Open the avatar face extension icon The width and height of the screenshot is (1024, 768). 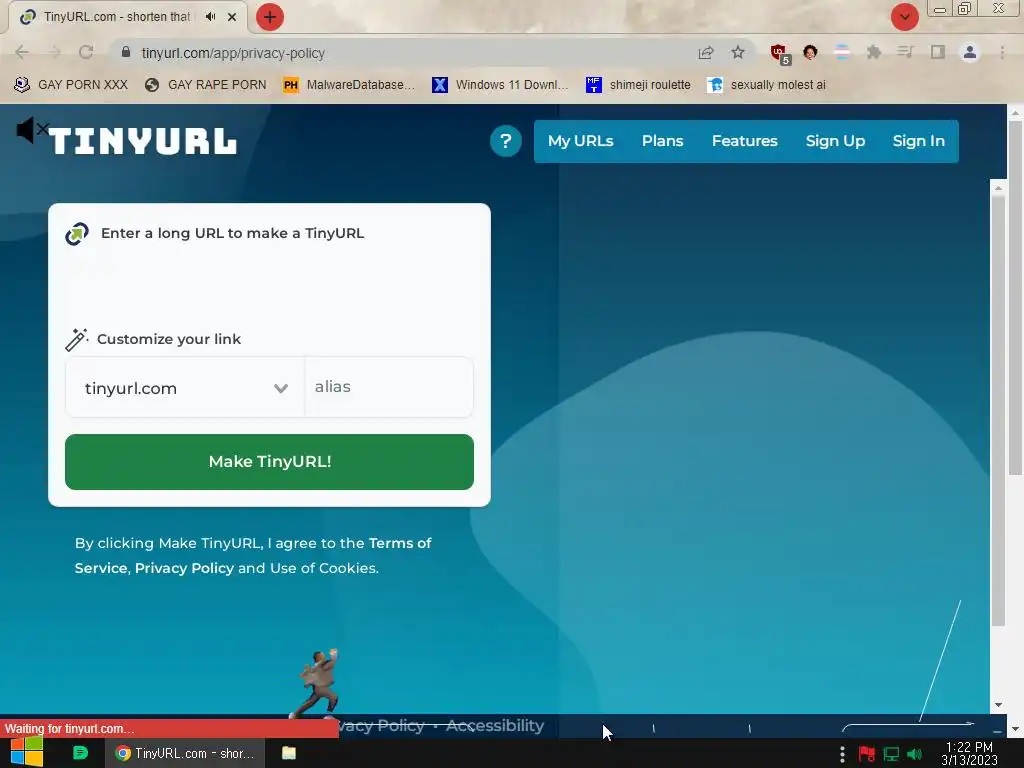(x=810, y=52)
